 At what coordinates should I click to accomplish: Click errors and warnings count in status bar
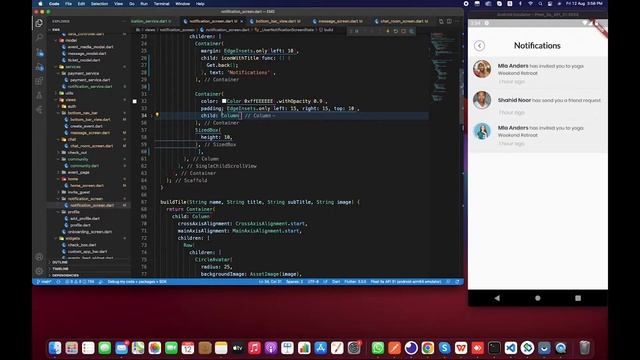coord(80,282)
